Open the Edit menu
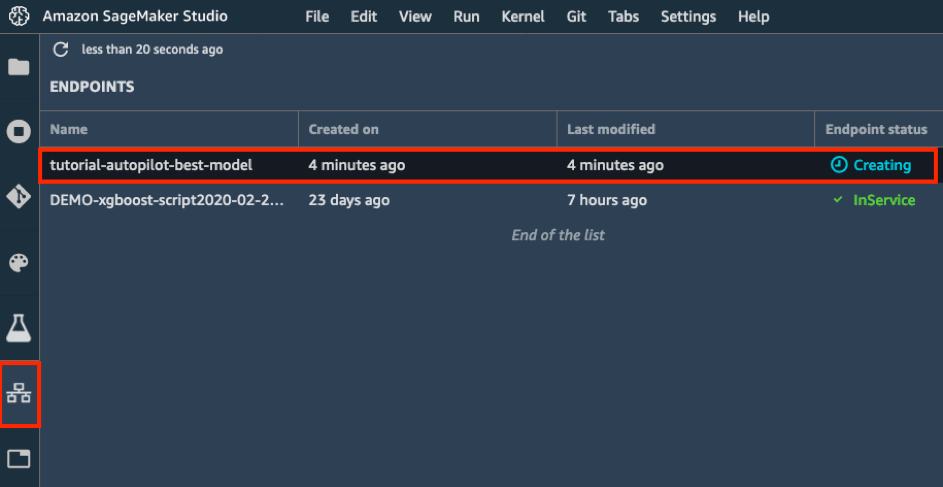The width and height of the screenshot is (943, 487). tap(364, 16)
